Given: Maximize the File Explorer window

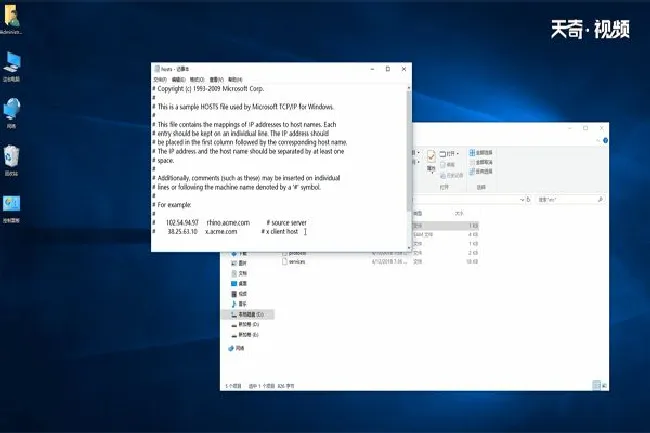Looking at the screenshot, I should click(586, 128).
